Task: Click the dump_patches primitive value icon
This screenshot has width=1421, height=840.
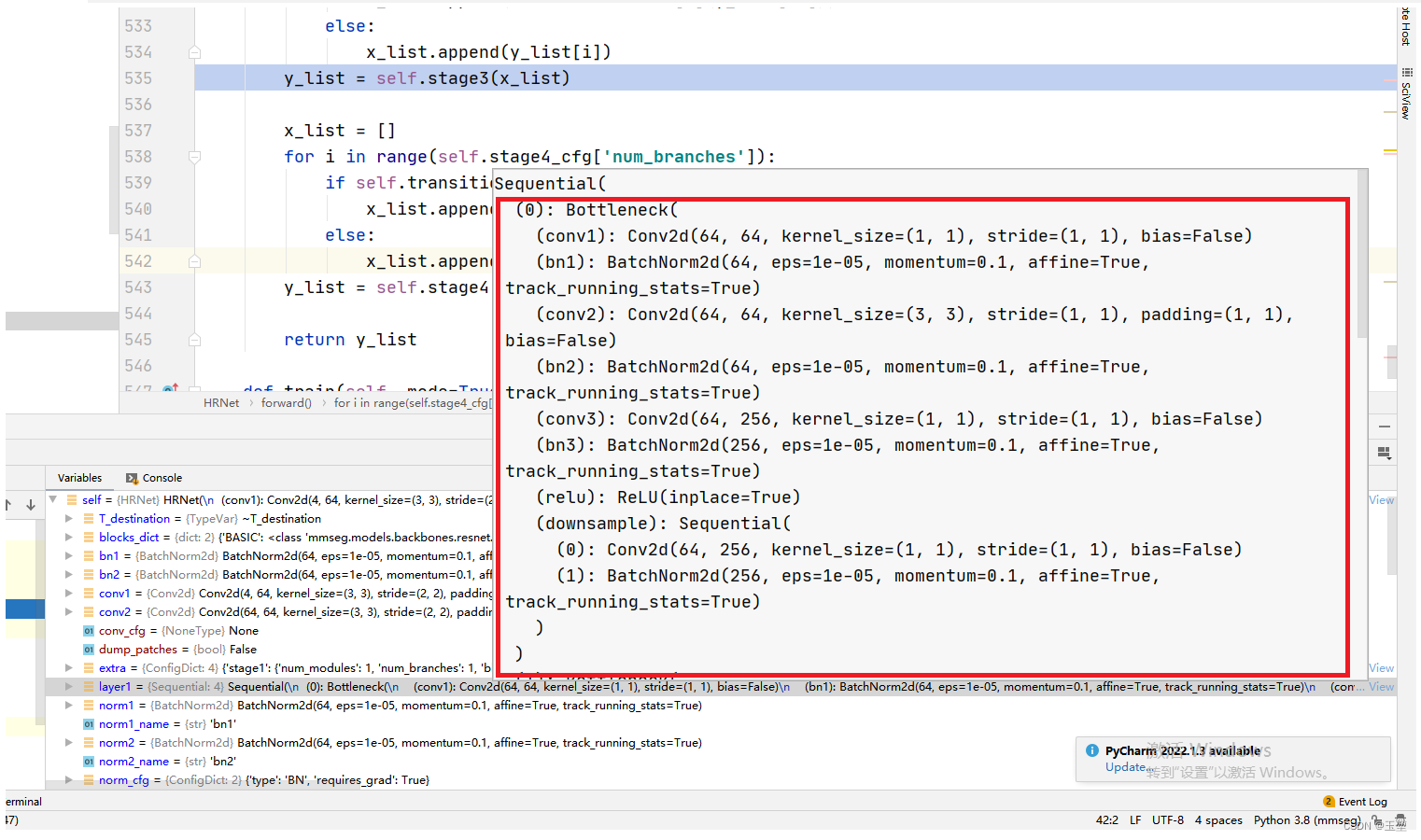Action: 89,650
